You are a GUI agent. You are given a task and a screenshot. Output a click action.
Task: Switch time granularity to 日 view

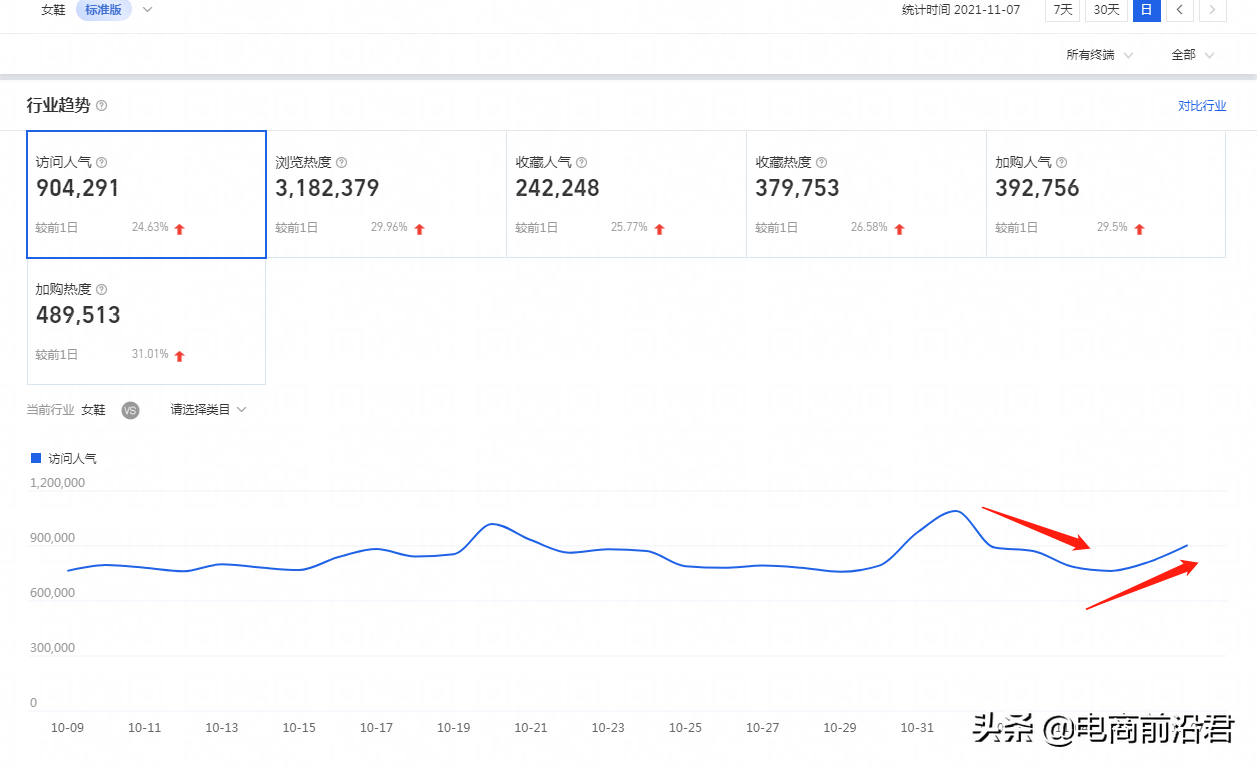coord(1146,11)
